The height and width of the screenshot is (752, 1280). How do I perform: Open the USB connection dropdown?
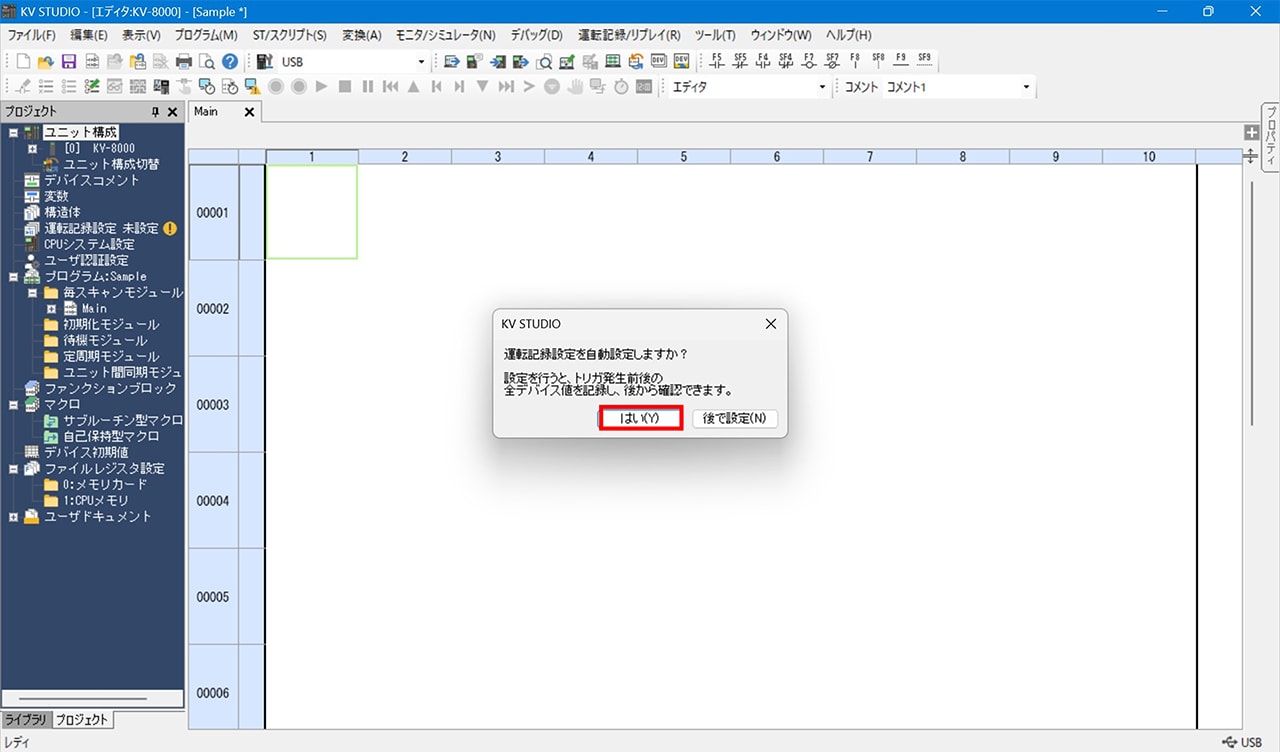[x=421, y=62]
